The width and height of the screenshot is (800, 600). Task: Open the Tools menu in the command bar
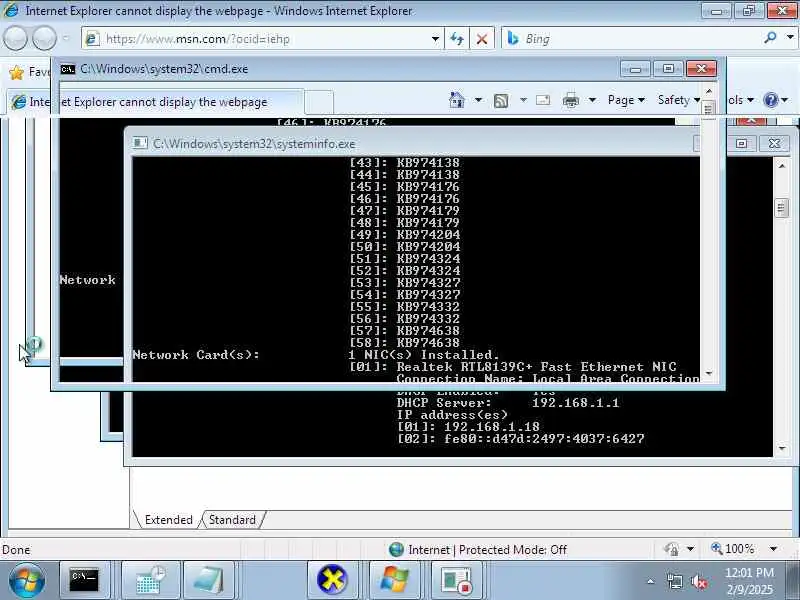pos(741,100)
